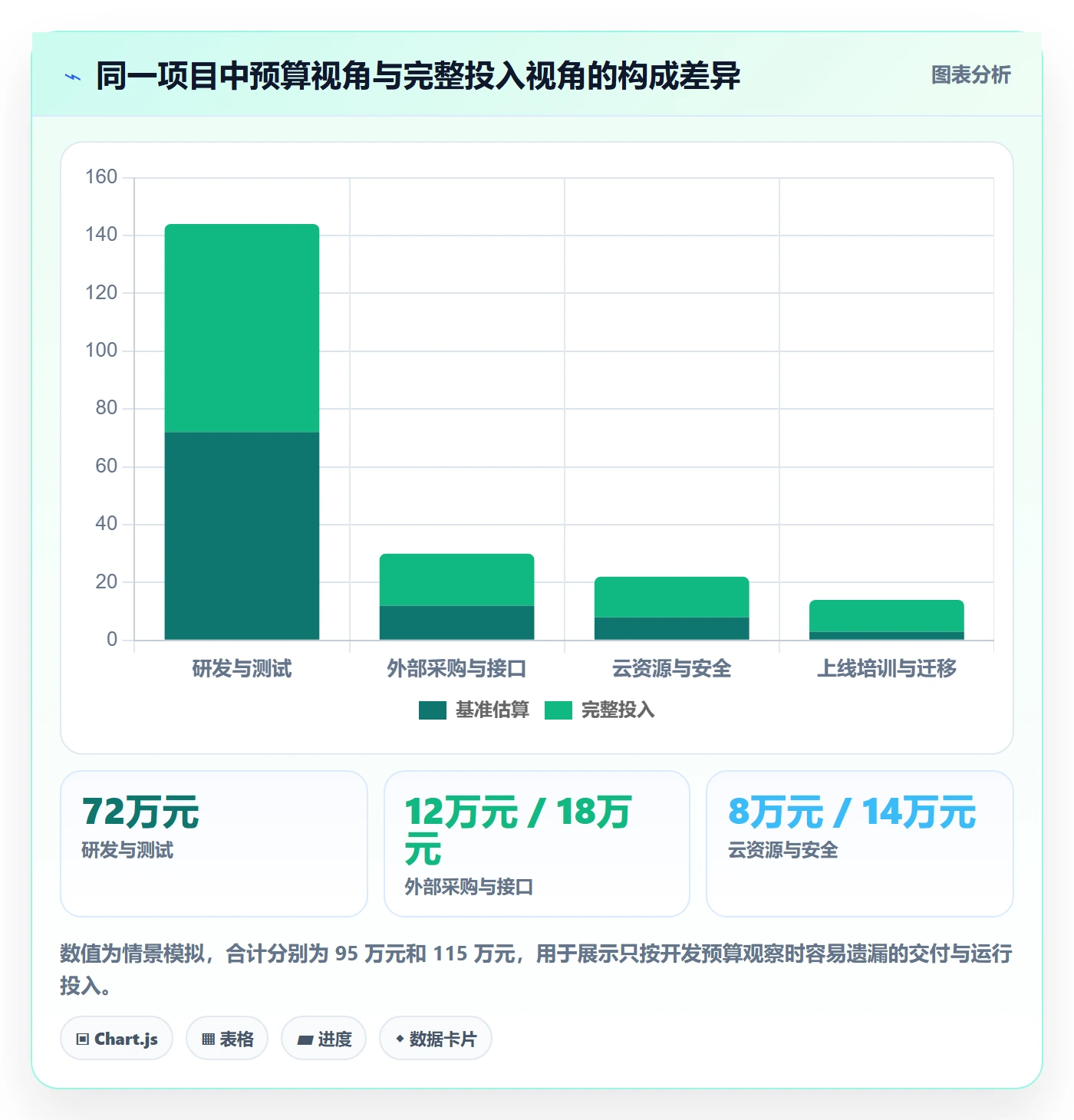
Task: Click 云资源与安全 caption in data card
Action: click(782, 850)
